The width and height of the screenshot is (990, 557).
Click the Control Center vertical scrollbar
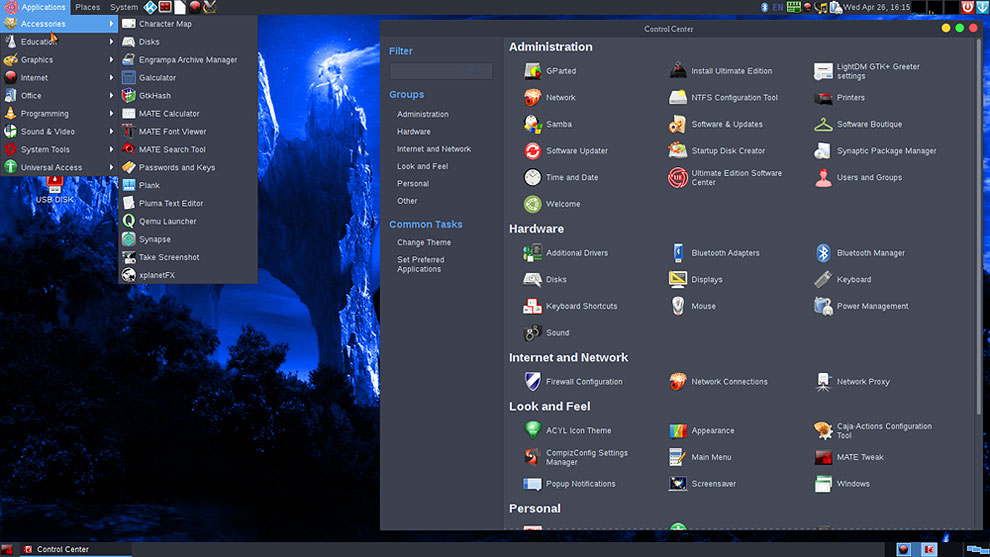click(x=979, y=227)
